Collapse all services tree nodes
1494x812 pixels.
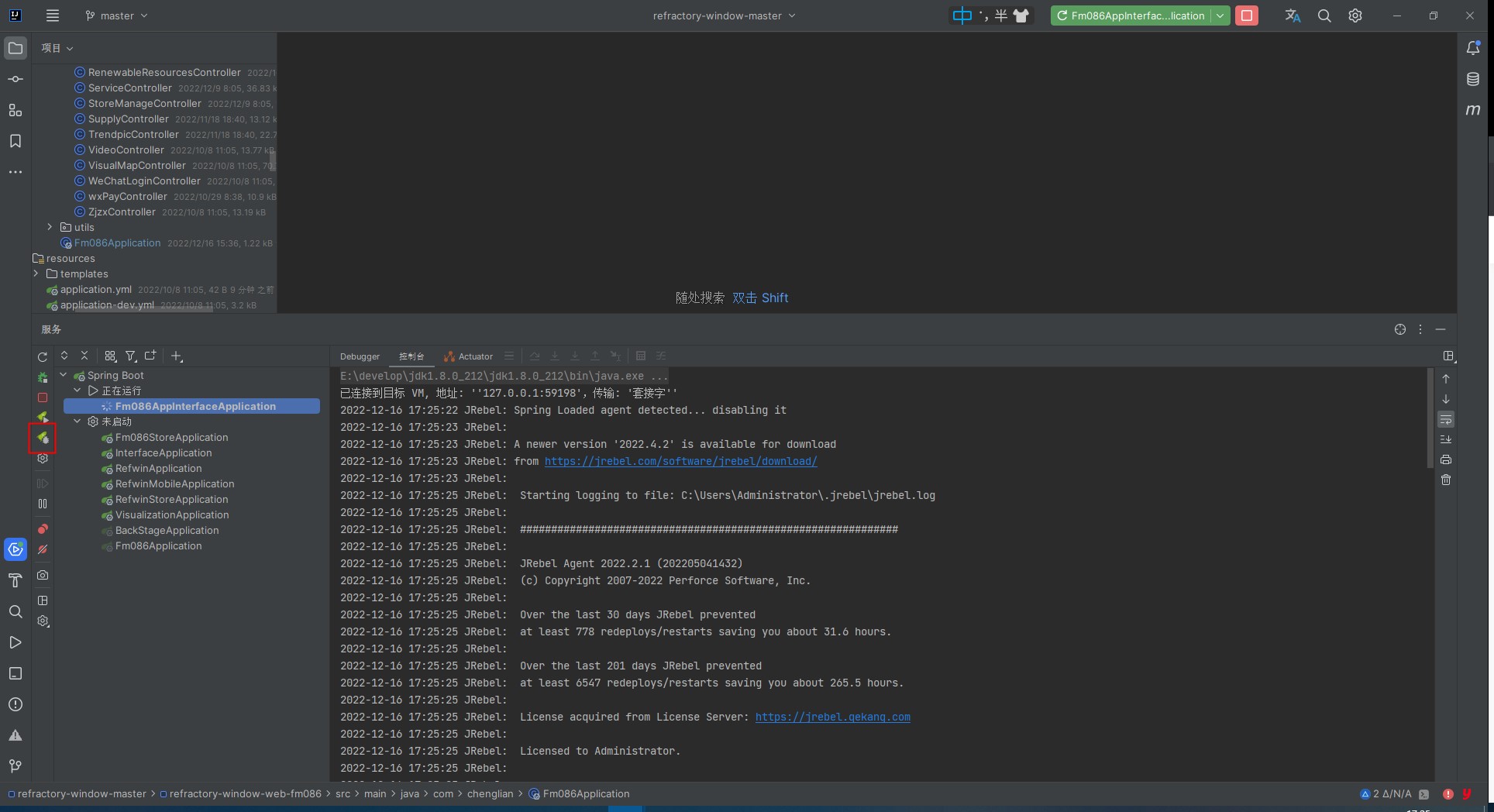[x=84, y=356]
